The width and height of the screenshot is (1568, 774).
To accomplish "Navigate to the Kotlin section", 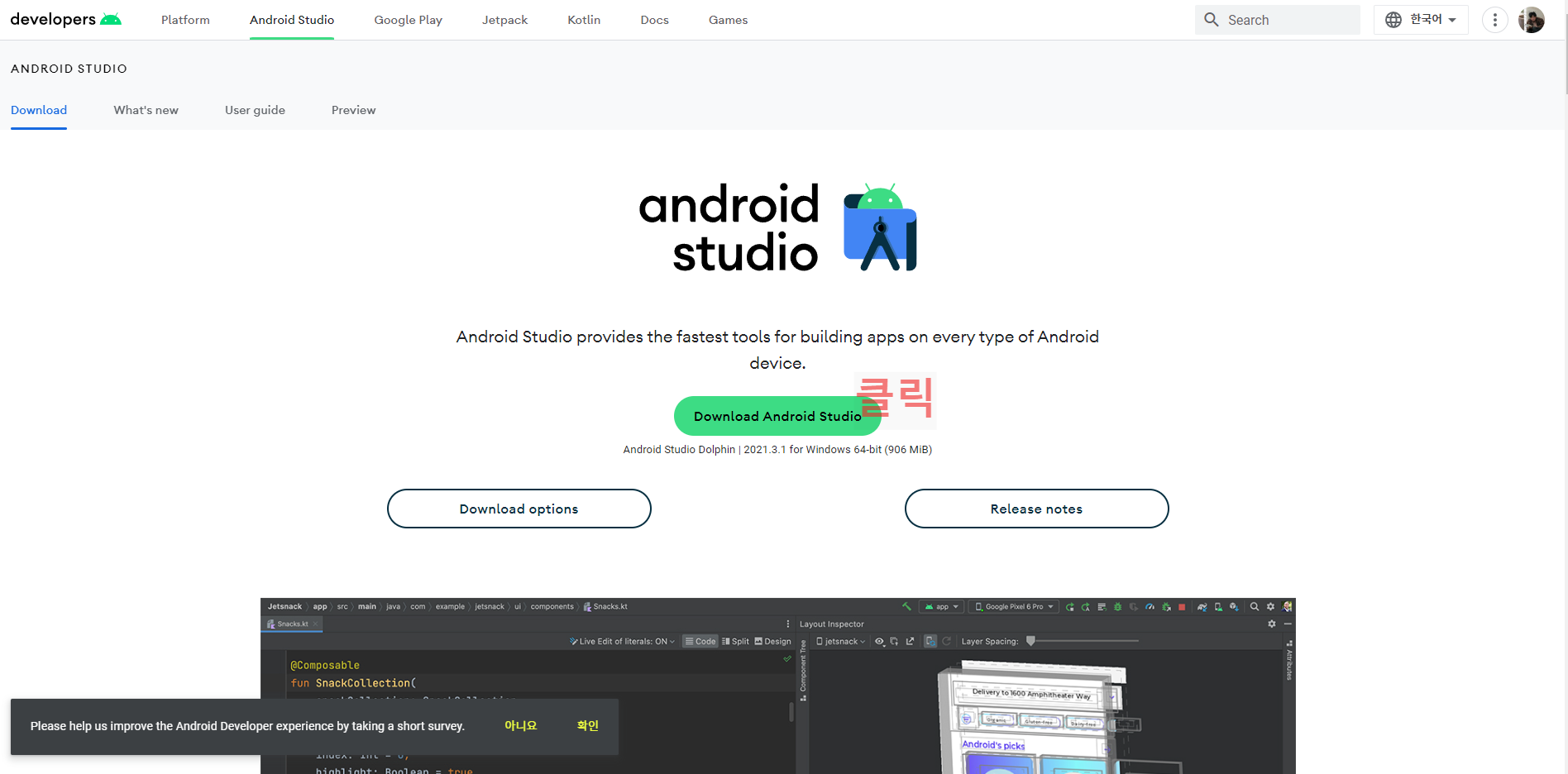I will coord(584,20).
